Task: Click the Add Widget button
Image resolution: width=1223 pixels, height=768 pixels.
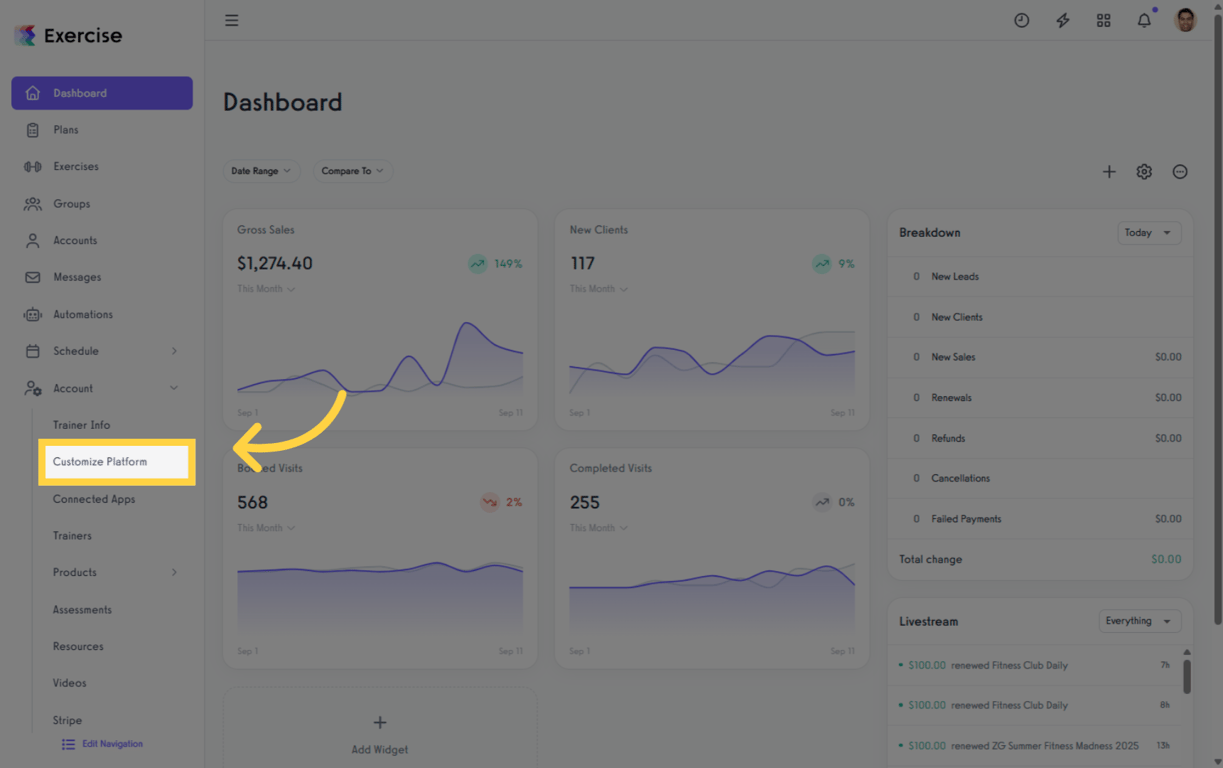Action: tap(379, 731)
